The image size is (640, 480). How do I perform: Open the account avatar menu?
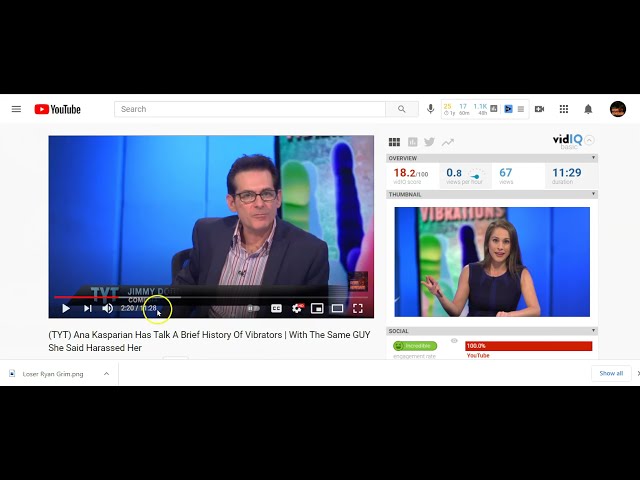(618, 109)
